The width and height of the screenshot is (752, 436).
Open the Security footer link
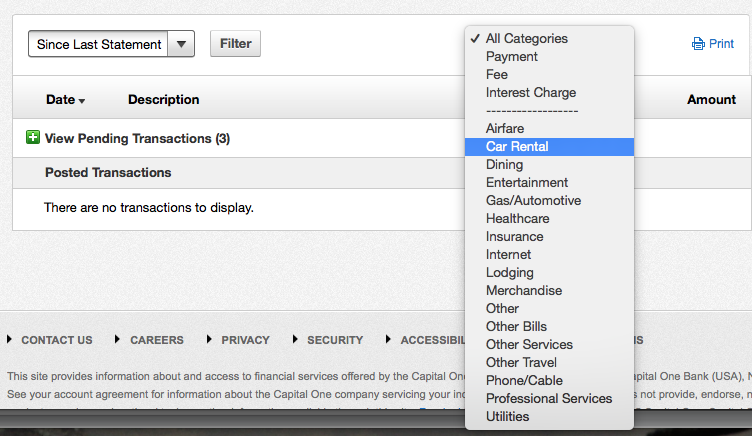(x=335, y=340)
